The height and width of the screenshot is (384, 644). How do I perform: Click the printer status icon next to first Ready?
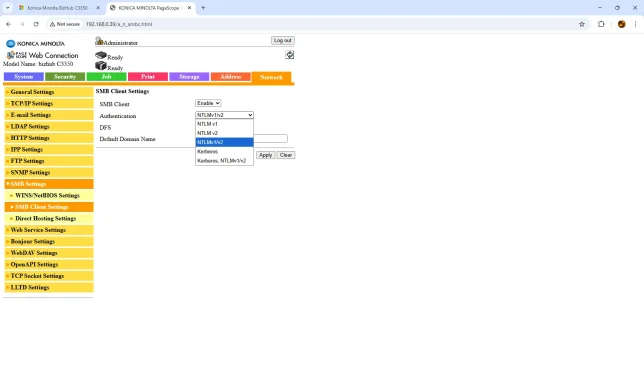101,55
